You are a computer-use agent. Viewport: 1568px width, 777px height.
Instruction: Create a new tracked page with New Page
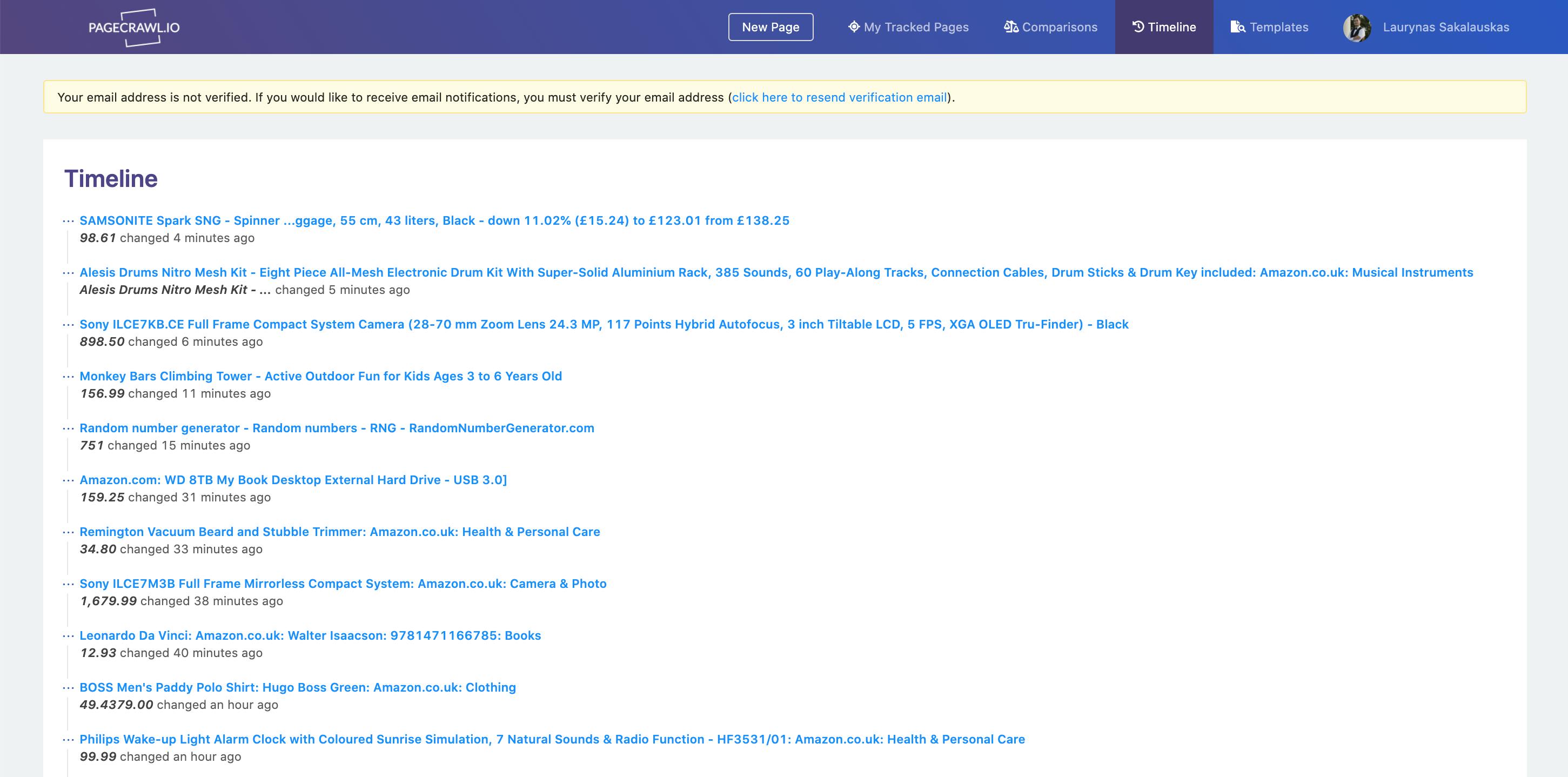(770, 28)
